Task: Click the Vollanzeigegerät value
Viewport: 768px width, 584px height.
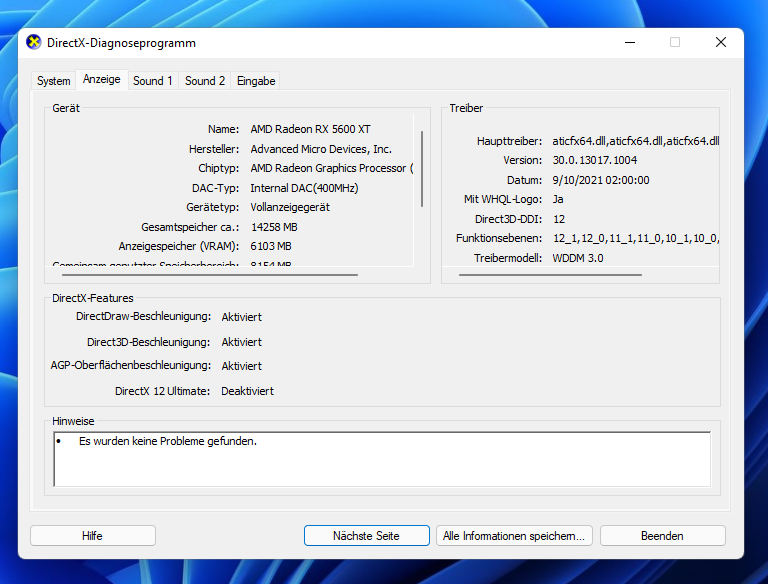Action: click(x=290, y=207)
